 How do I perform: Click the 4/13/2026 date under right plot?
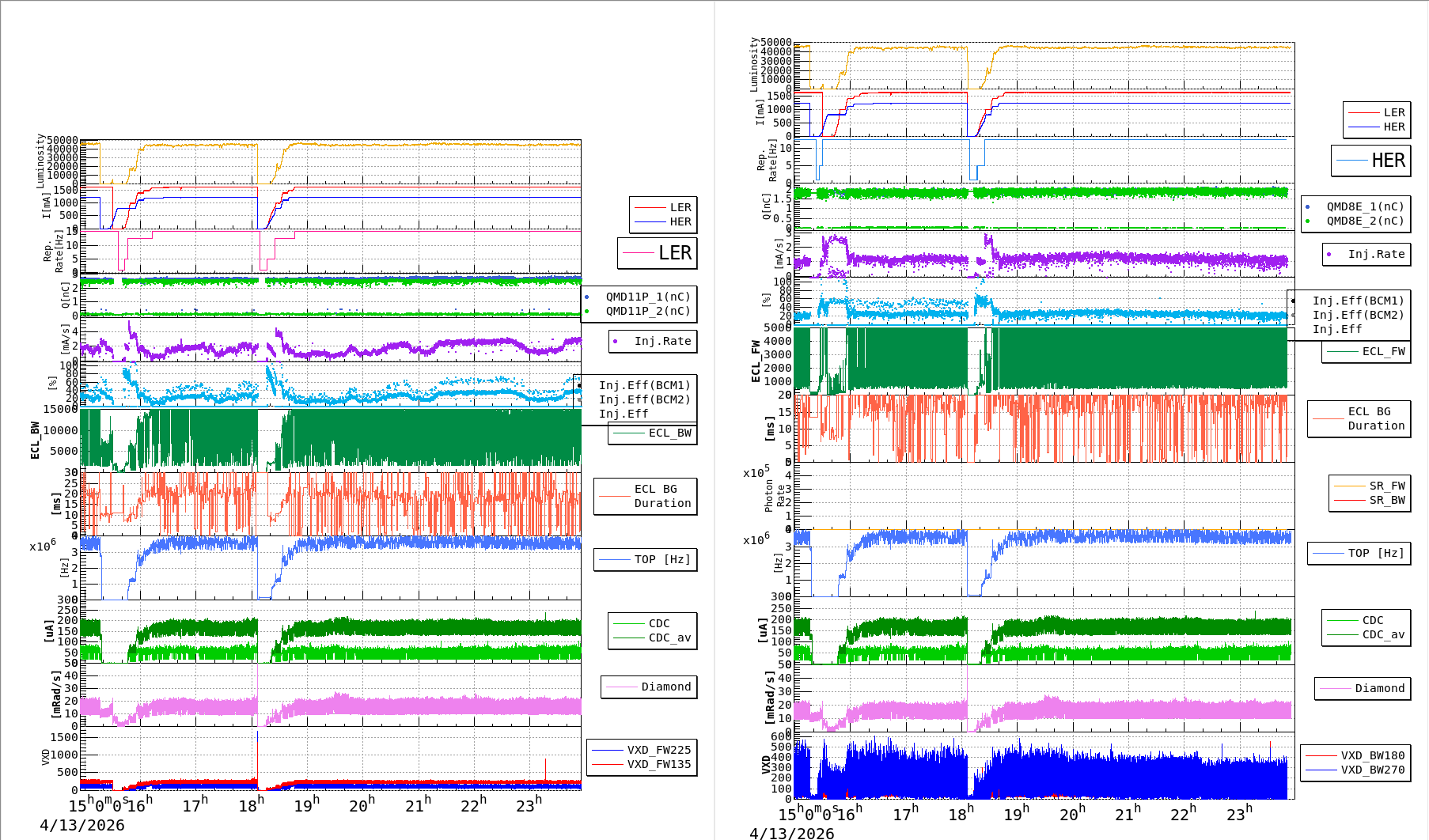[791, 833]
